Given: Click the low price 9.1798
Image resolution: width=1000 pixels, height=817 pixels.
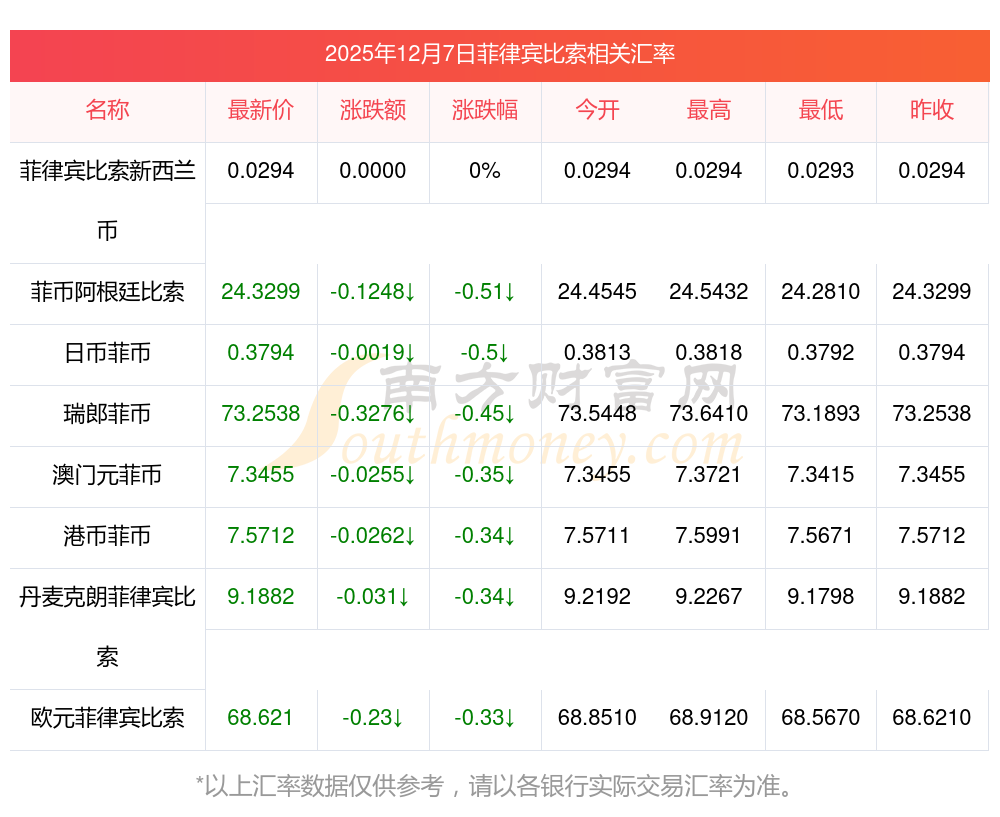Looking at the screenshot, I should (x=821, y=596).
